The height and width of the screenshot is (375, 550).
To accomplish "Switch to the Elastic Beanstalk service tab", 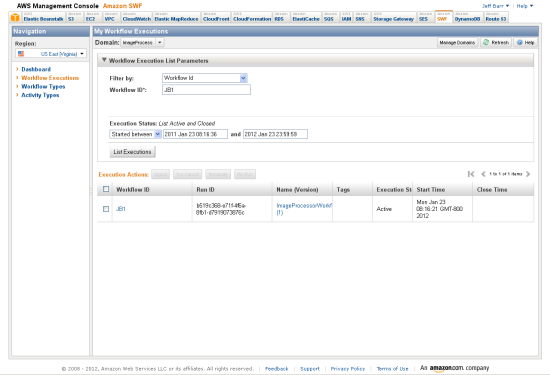I will 43,17.
